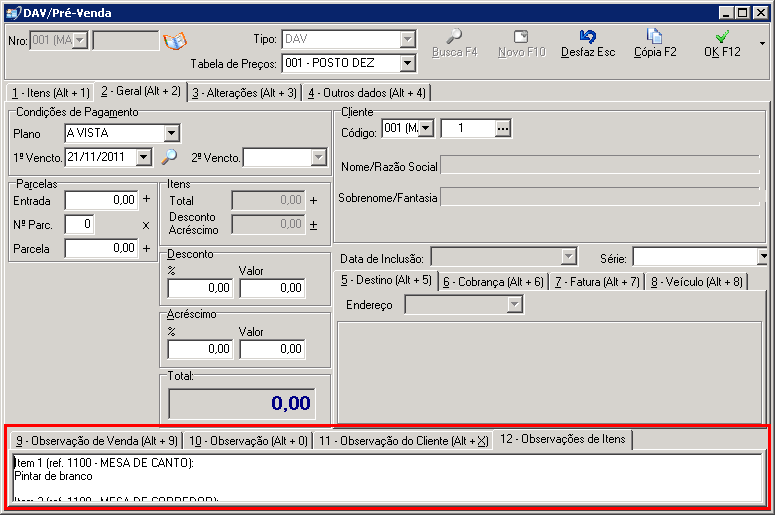Click the item observations text area
Image resolution: width=775 pixels, height=515 pixels.
point(388,477)
